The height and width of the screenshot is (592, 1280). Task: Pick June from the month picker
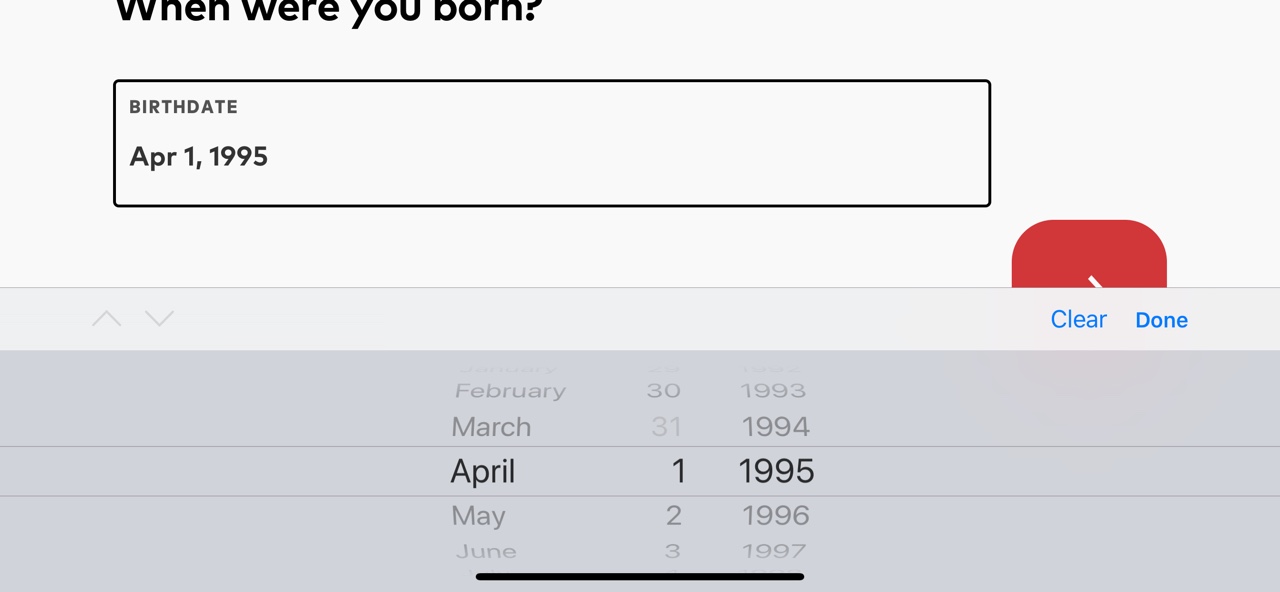coord(486,551)
